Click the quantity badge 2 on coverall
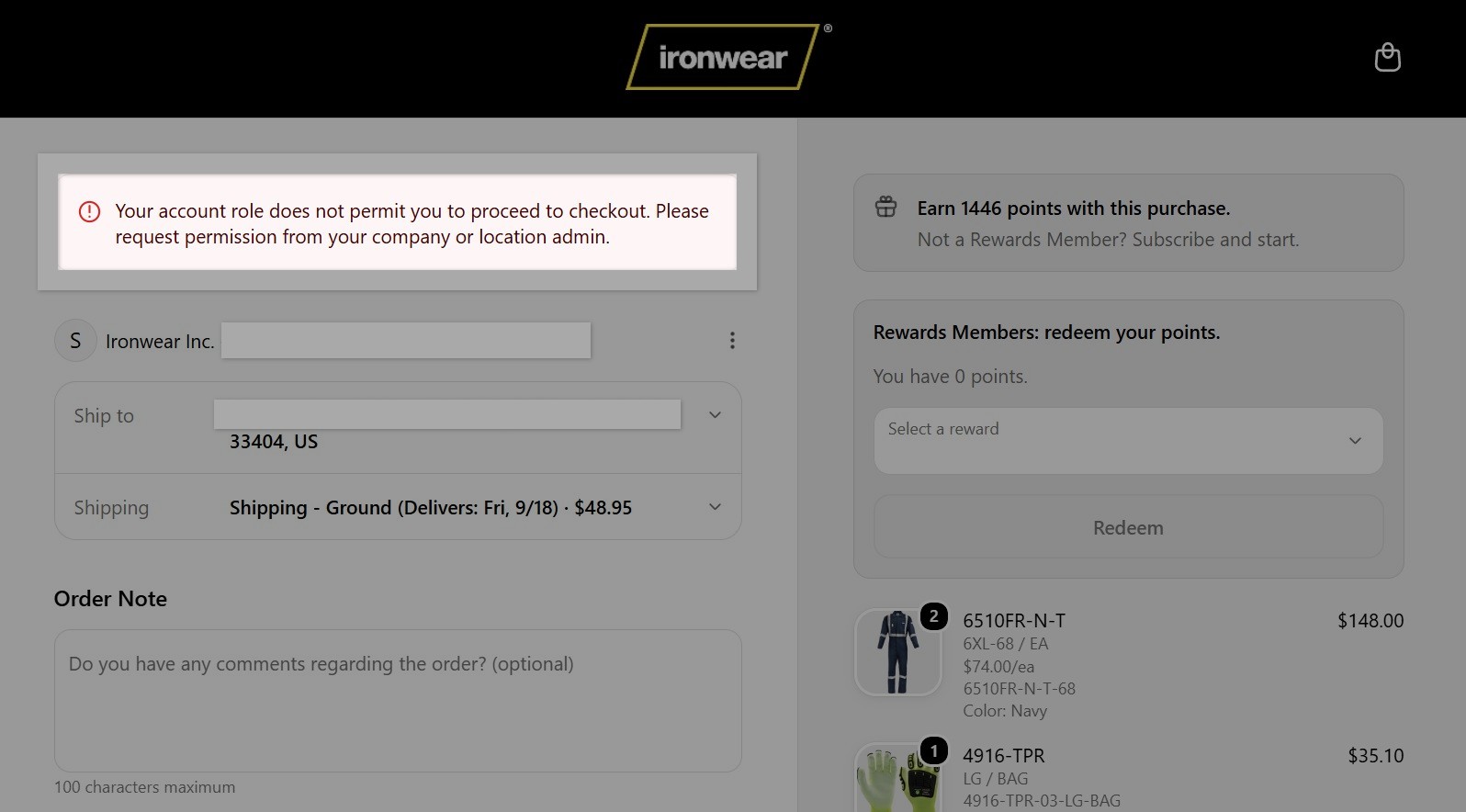This screenshot has width=1466, height=812. pyautogui.click(x=933, y=616)
